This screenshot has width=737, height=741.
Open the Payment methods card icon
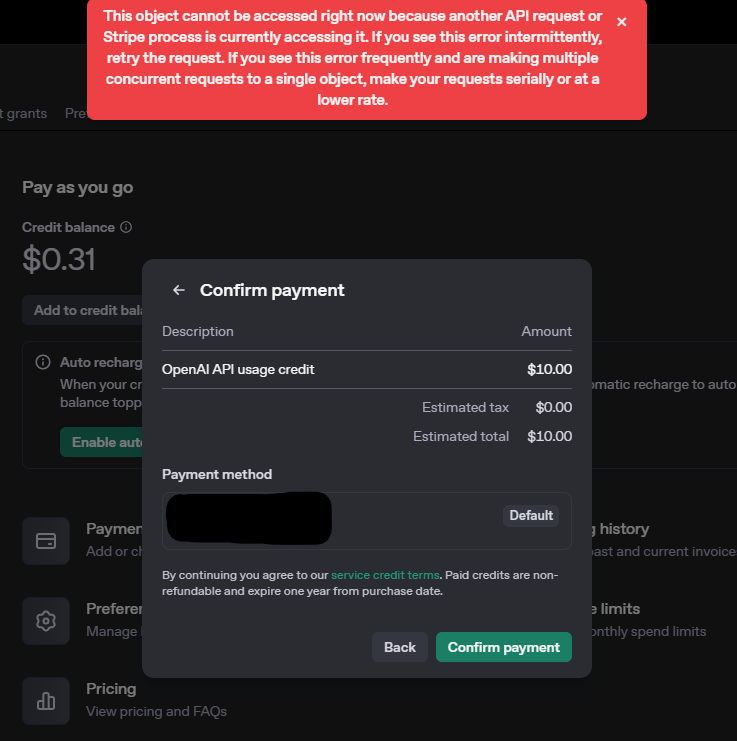tap(46, 541)
